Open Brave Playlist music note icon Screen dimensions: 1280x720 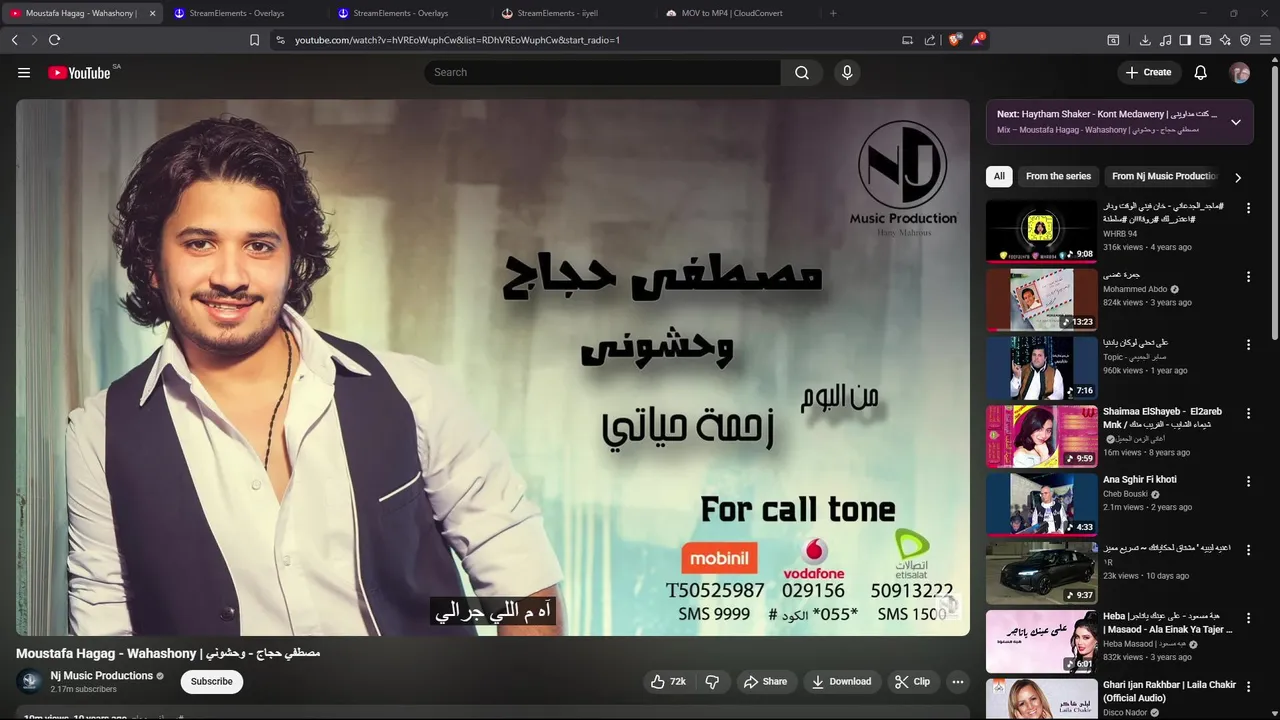(x=1165, y=40)
